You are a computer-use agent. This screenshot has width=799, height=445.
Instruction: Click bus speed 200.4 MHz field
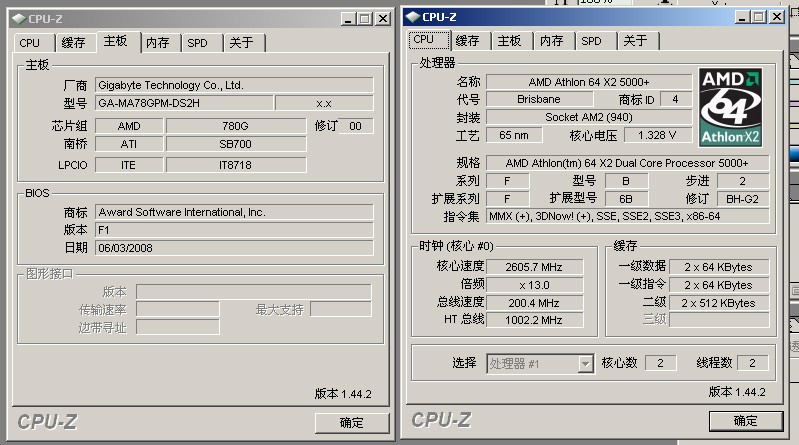(534, 303)
